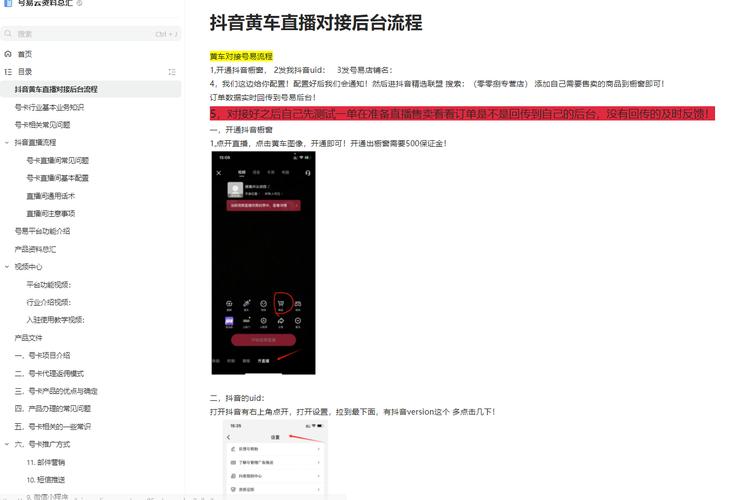
Task: Click line mentioning 抖音version 多点击几下
Action: [352, 412]
